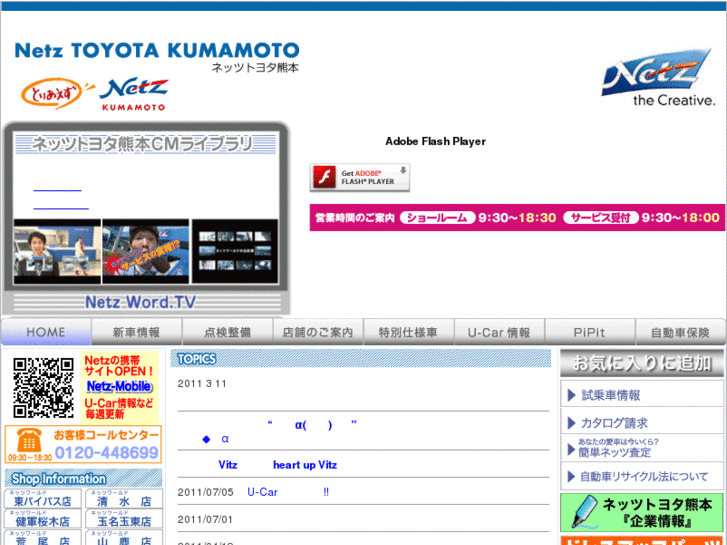The width and height of the screenshot is (727, 545).
Task: Click the お気に入りに追加 bookmark button
Action: point(642,363)
